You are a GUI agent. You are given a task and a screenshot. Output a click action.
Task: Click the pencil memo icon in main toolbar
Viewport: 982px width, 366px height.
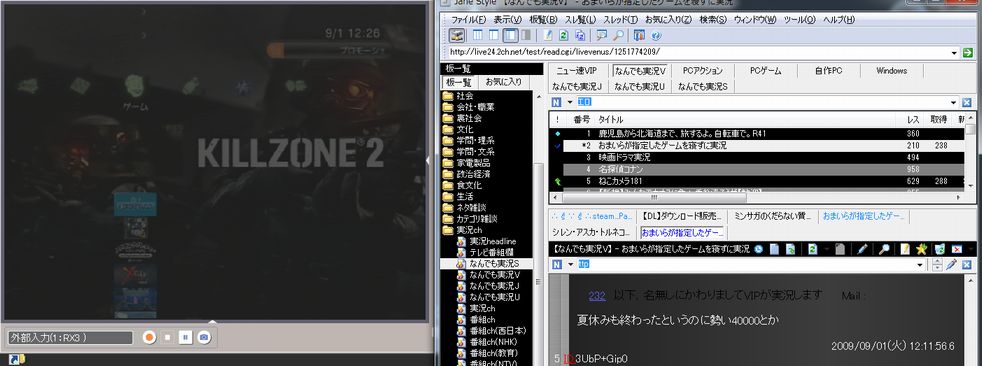(x=548, y=36)
